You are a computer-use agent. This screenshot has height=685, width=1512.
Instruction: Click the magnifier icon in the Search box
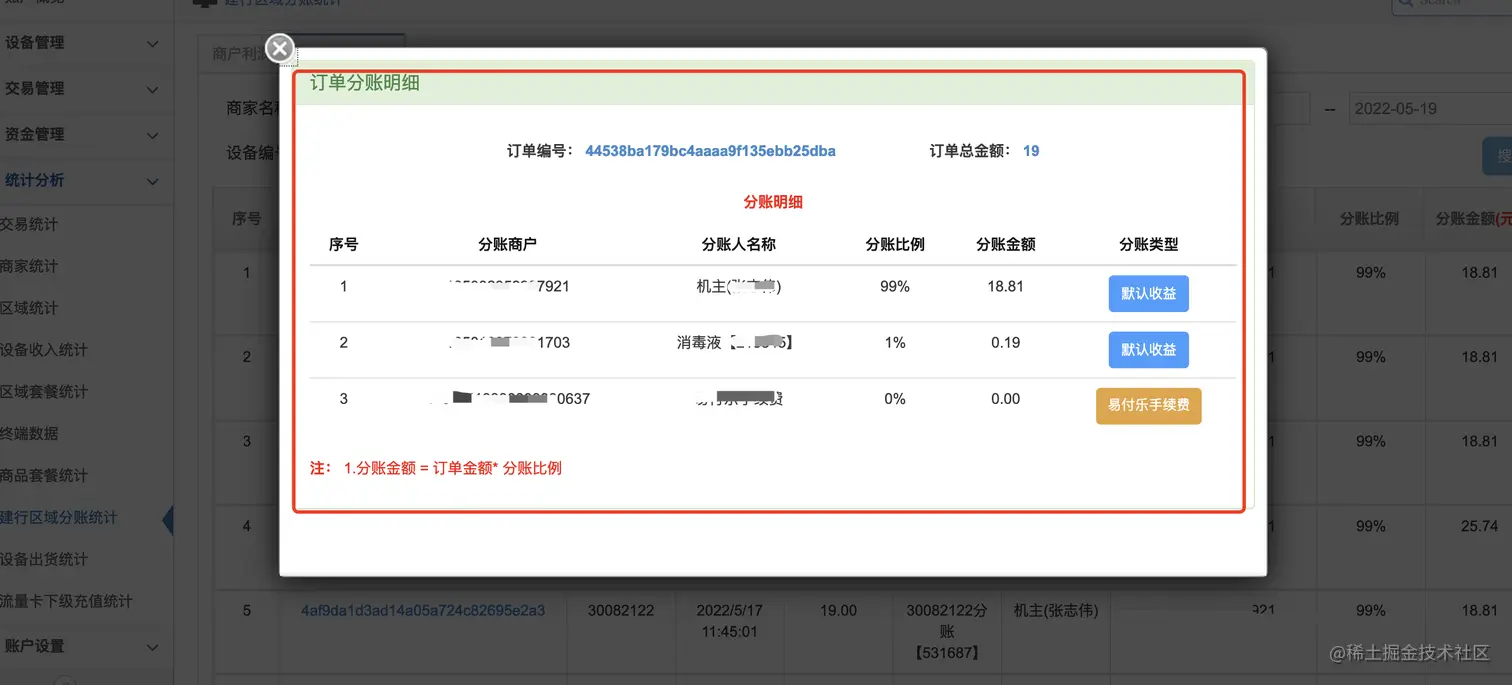click(x=1407, y=4)
